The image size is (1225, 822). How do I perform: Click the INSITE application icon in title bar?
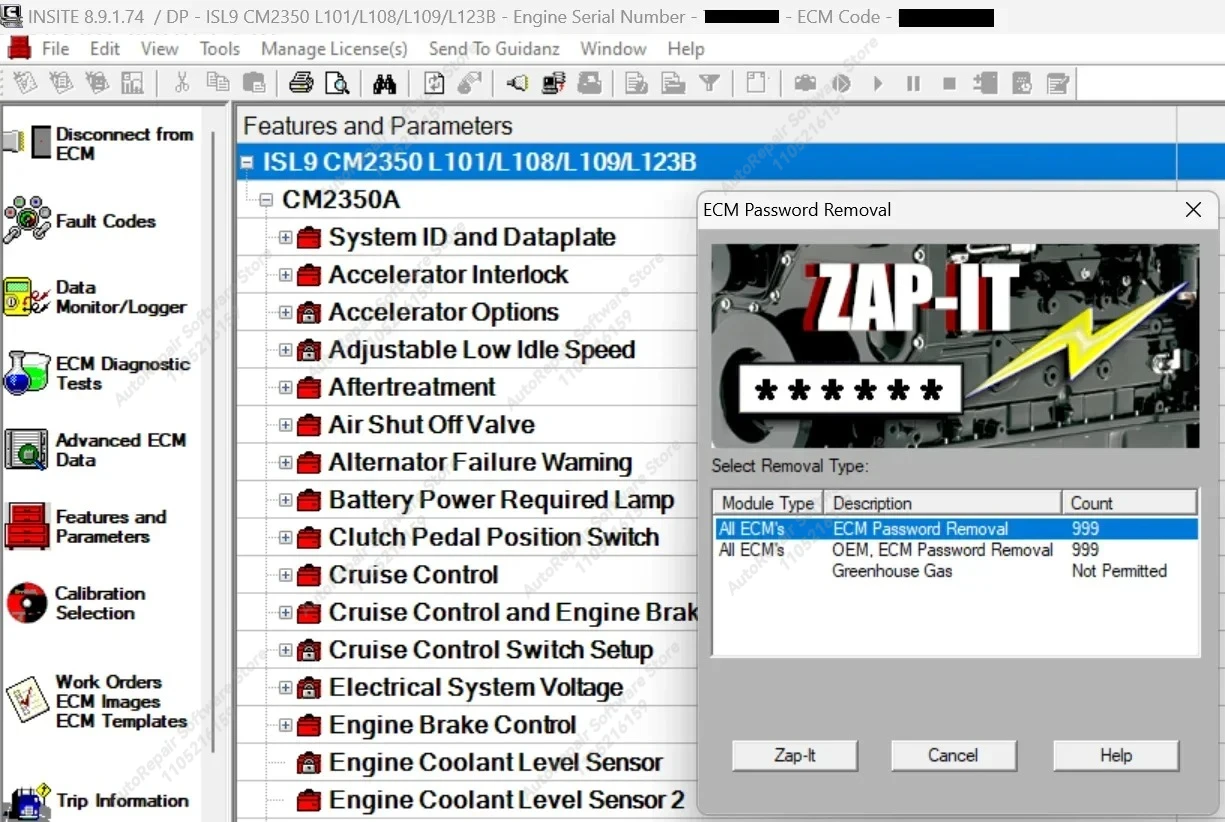[12, 15]
